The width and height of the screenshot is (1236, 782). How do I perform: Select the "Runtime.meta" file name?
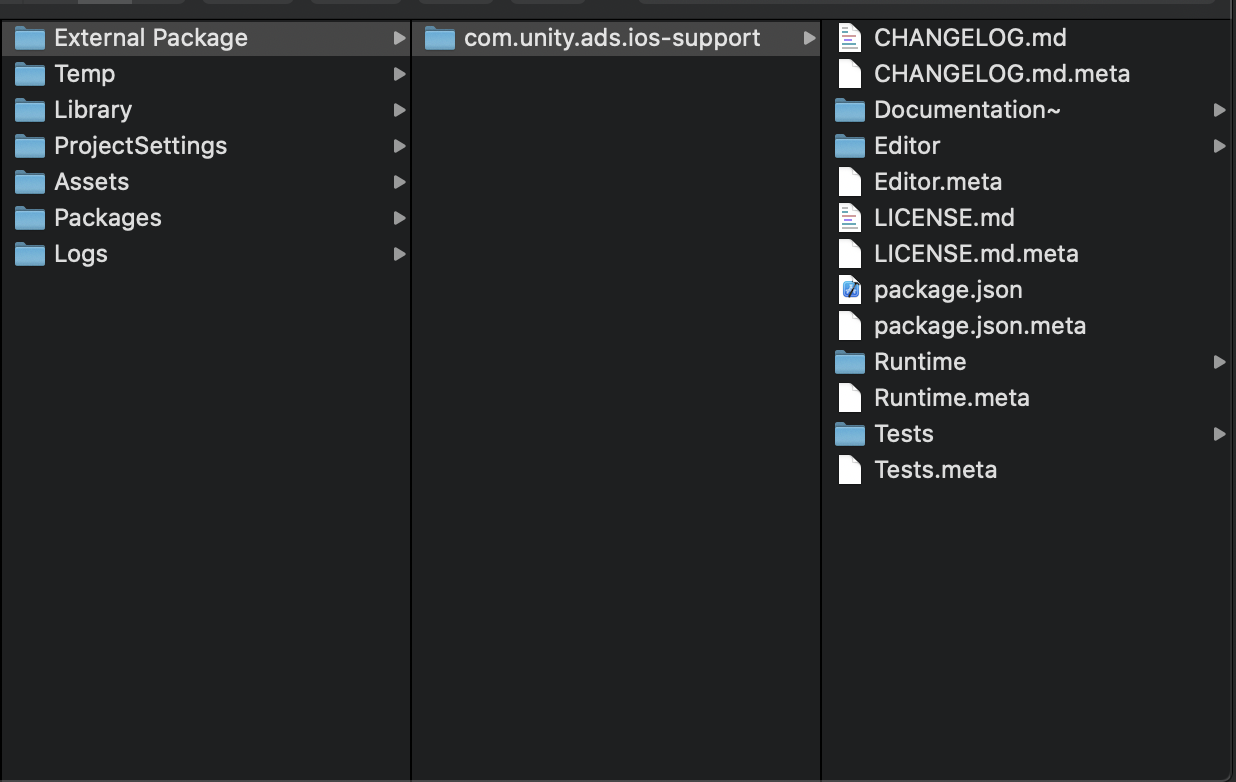point(952,398)
